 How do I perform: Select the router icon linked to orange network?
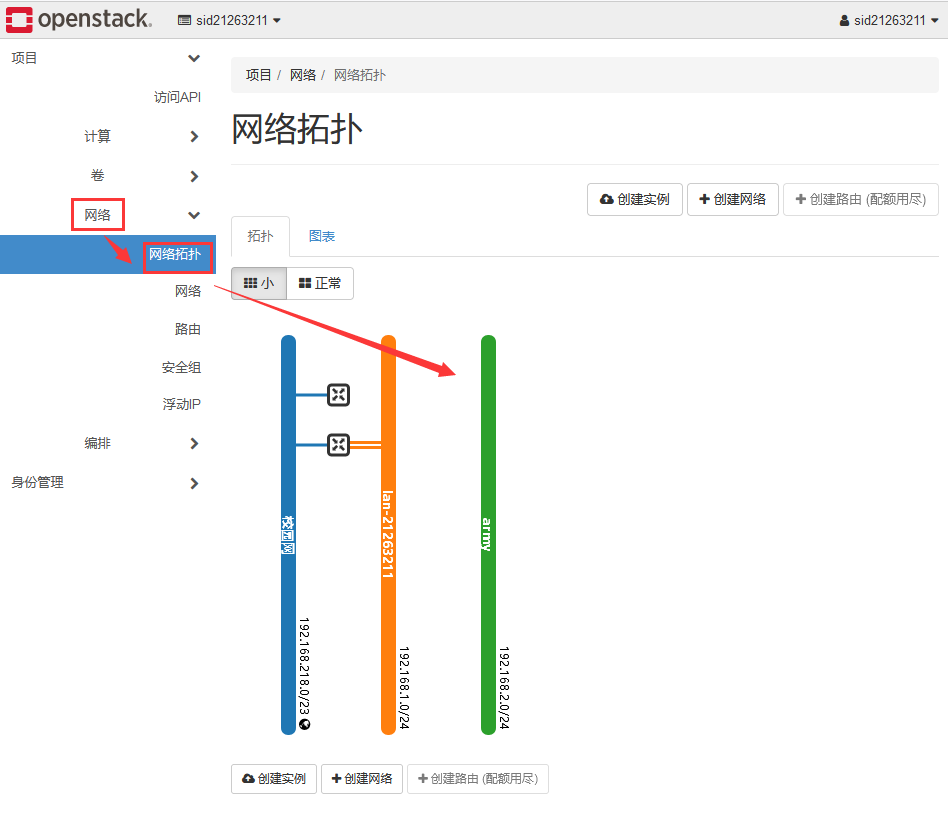pyautogui.click(x=339, y=445)
